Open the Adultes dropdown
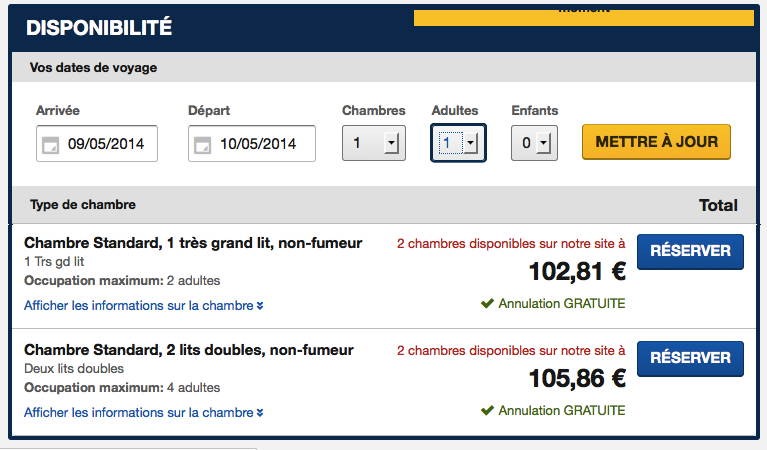Screen dimensions: 767x450 (x=458, y=143)
